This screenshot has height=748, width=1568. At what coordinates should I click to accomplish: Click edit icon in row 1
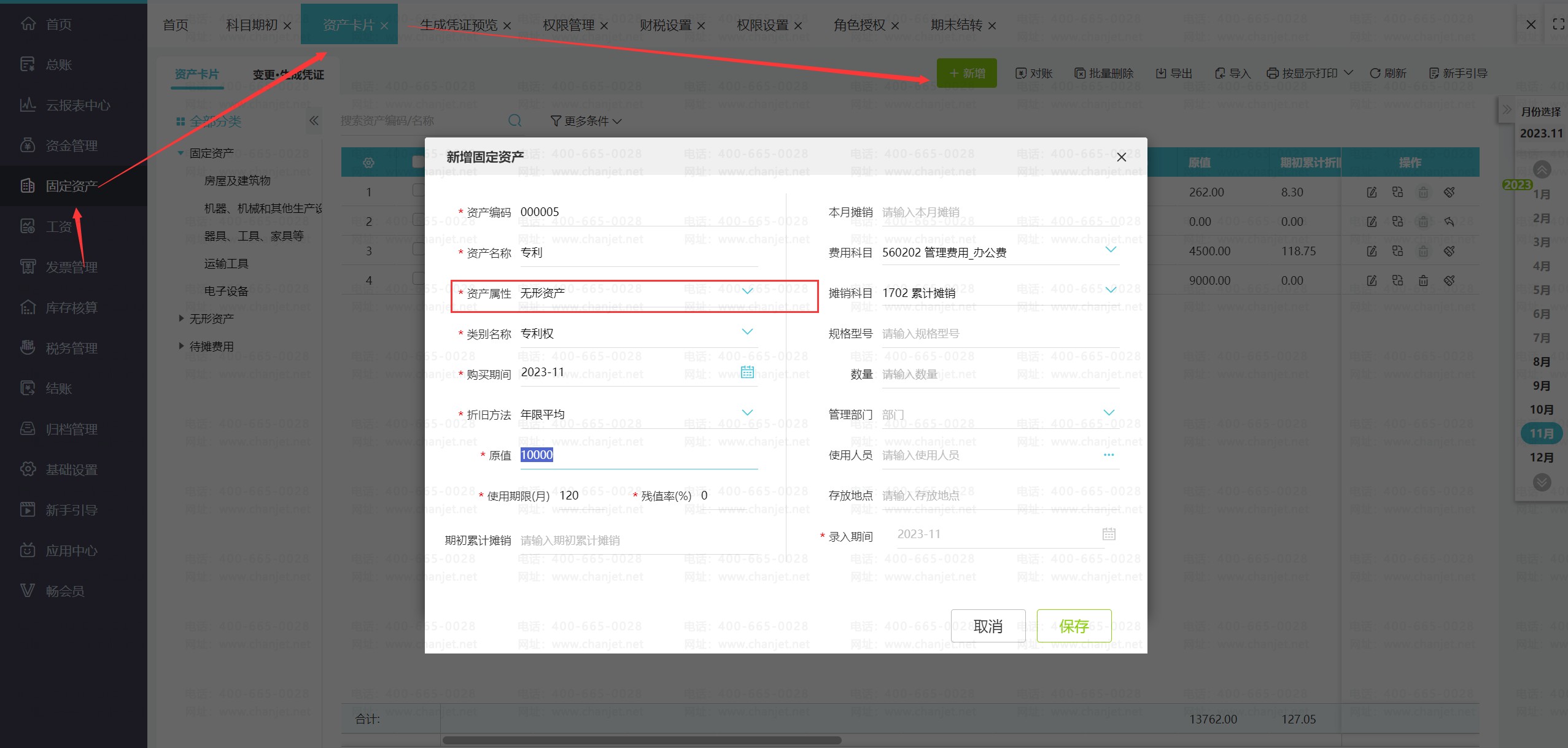1372,193
